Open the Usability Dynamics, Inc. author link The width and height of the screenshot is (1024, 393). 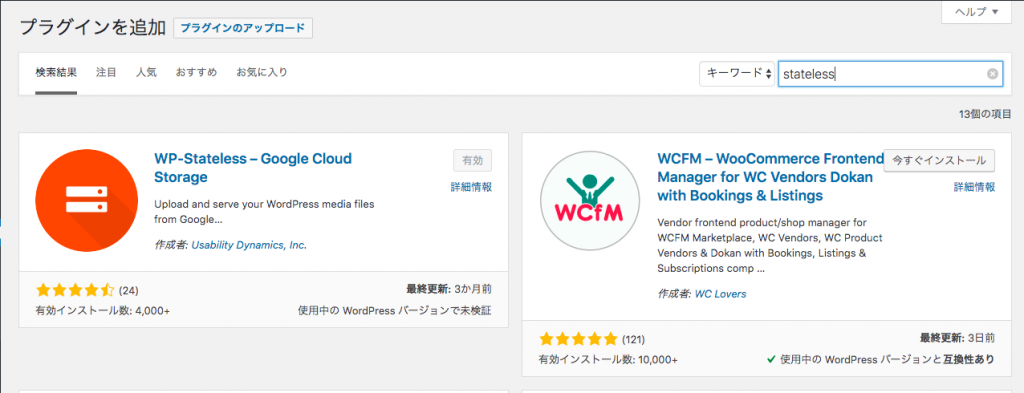click(x=249, y=245)
